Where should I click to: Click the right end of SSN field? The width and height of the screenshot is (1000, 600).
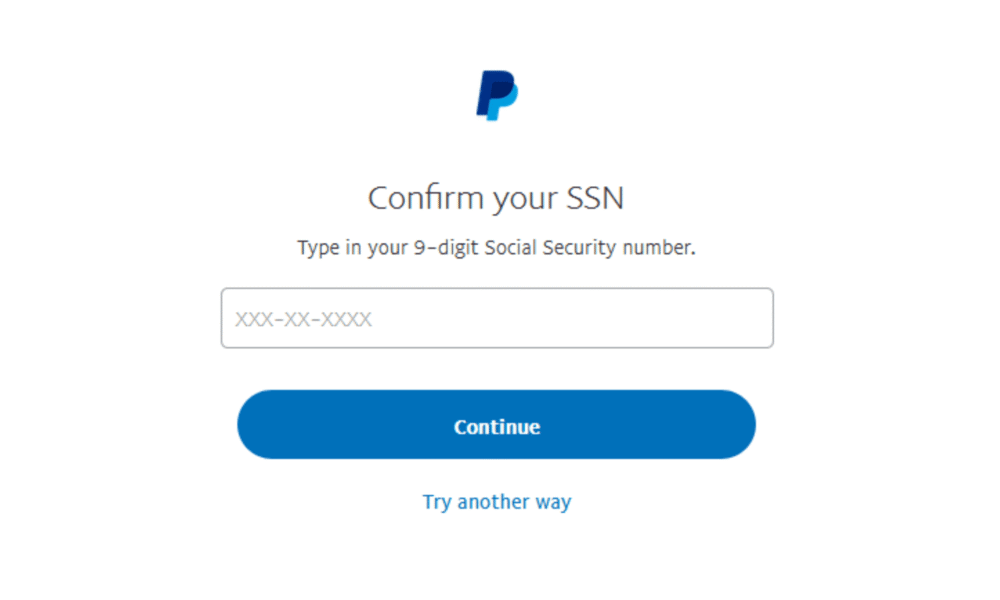click(x=750, y=318)
